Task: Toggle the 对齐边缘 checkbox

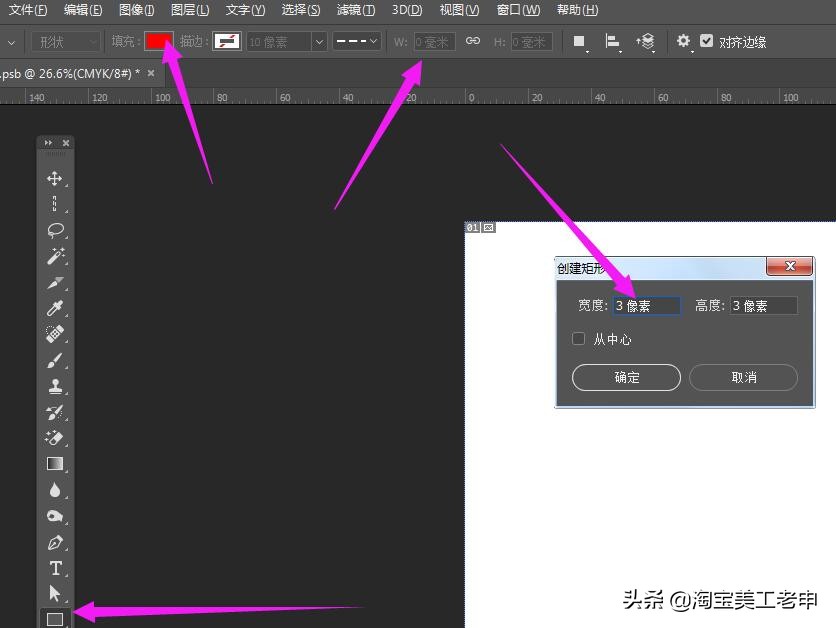Action: (707, 41)
